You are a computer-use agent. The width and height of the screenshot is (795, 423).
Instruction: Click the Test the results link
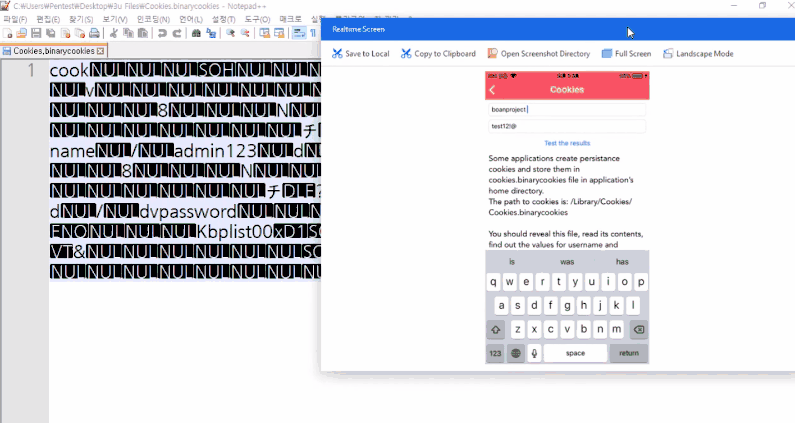coord(567,143)
